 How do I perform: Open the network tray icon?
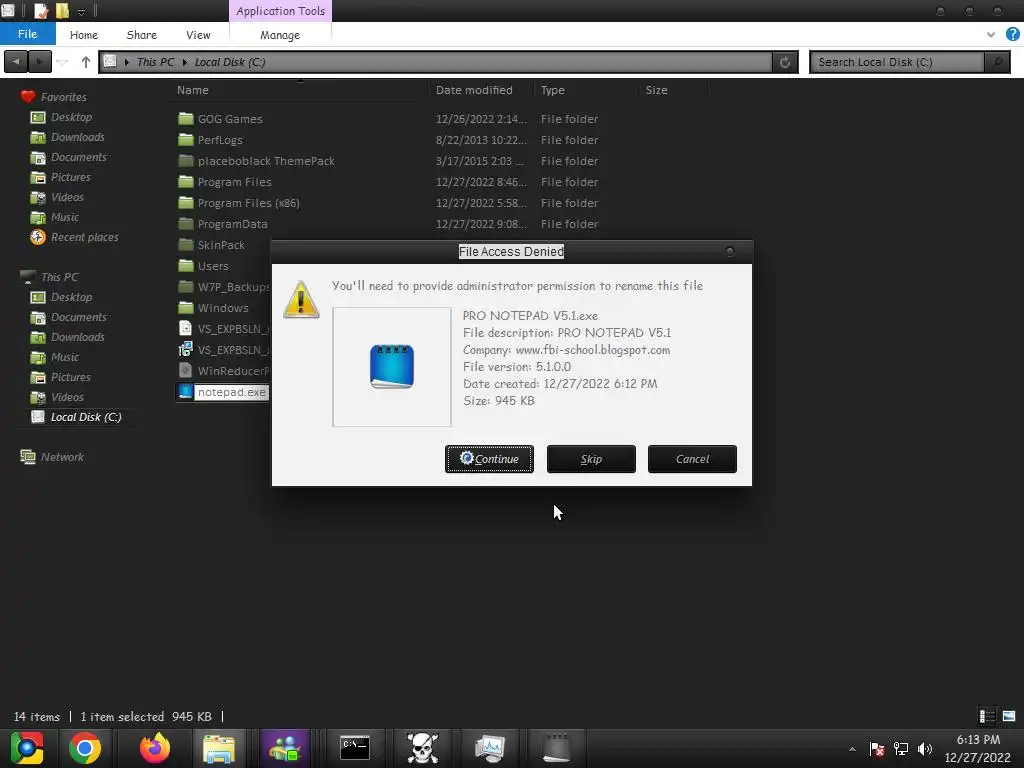coord(901,749)
